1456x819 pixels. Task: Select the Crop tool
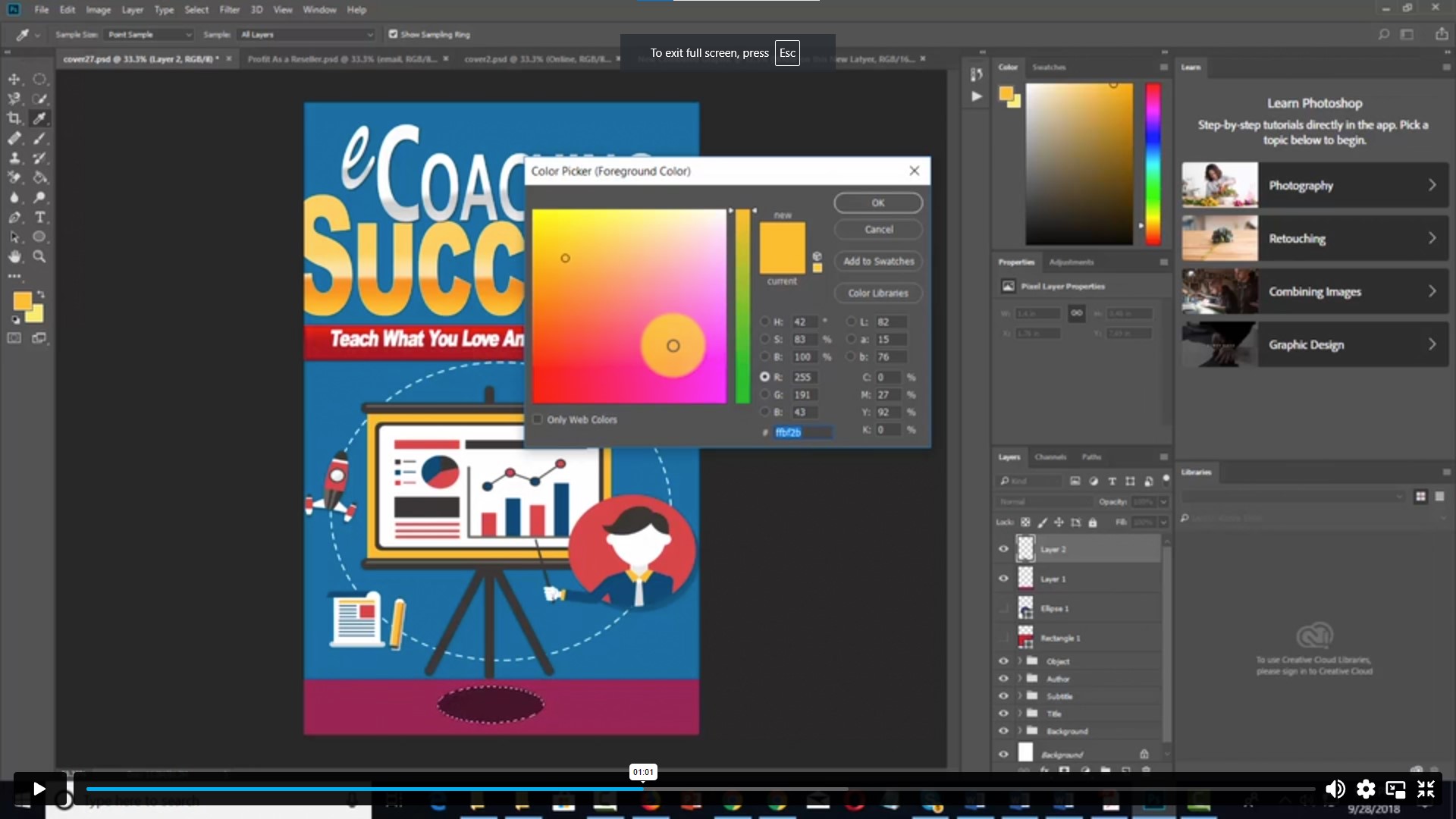(x=14, y=118)
